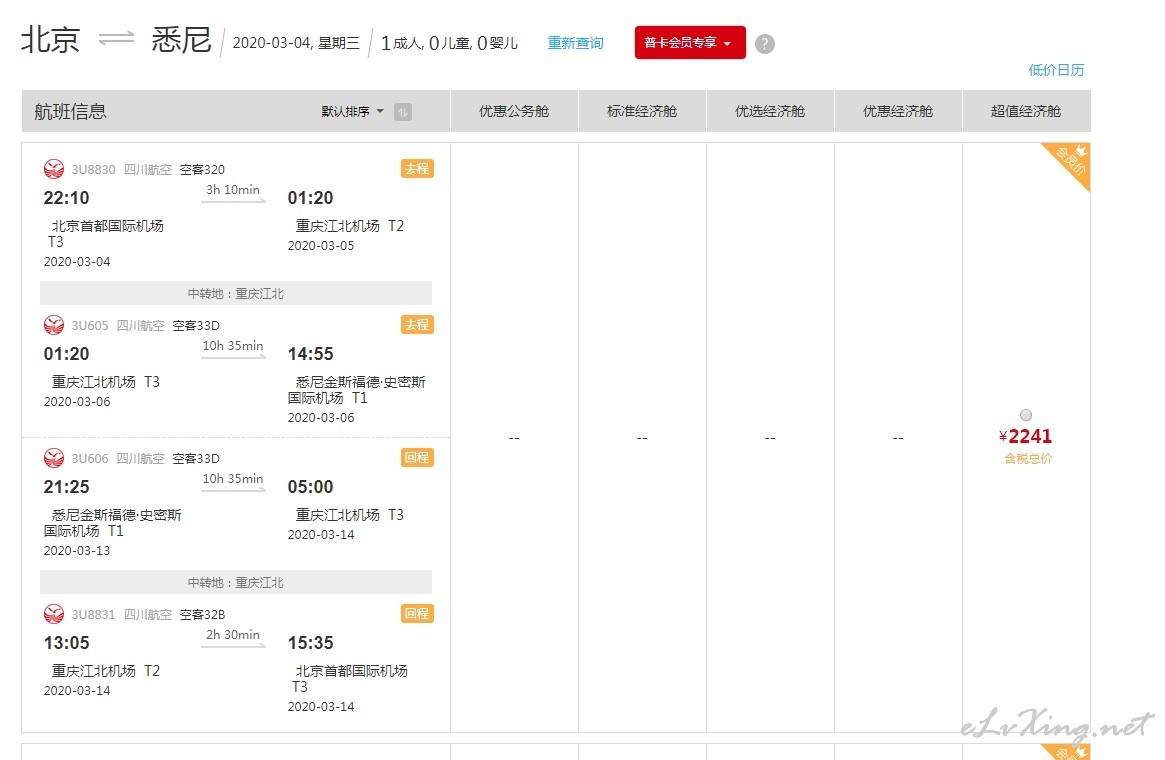Viewport: 1165px width, 760px height.
Task: Click the 去程 tag on flight 3U605
Action: 417,325
